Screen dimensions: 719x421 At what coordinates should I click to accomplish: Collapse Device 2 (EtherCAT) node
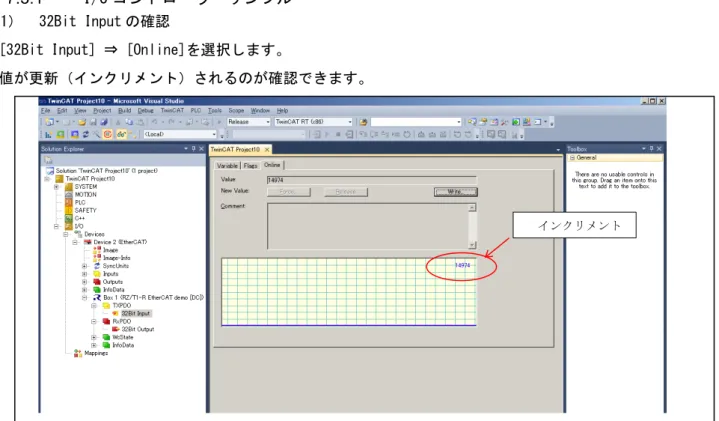[75, 242]
